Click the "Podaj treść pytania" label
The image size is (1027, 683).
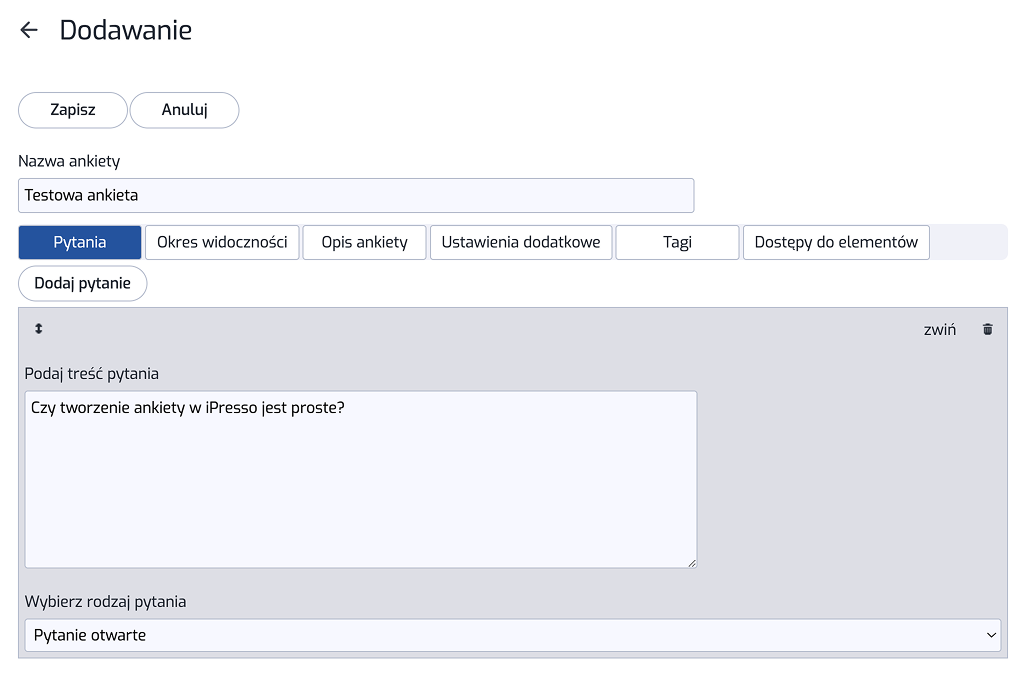coord(92,374)
